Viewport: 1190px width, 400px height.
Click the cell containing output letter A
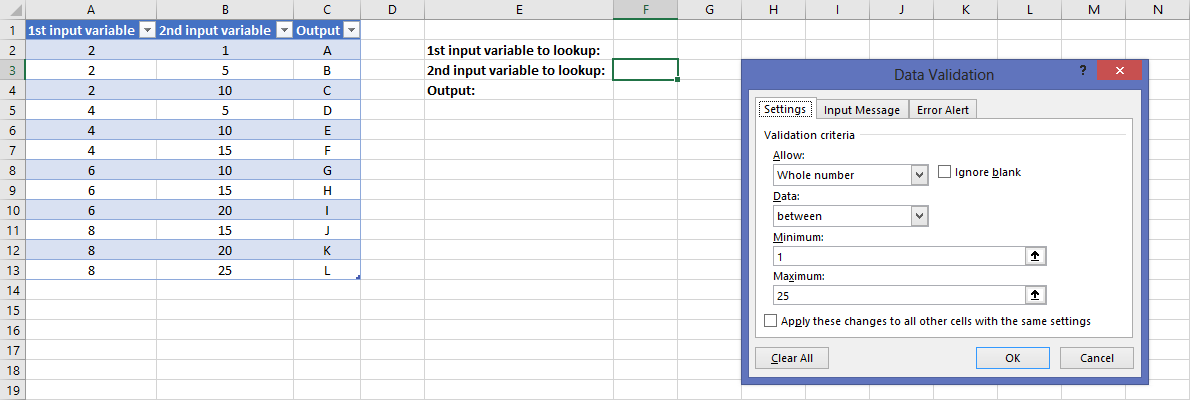point(327,50)
